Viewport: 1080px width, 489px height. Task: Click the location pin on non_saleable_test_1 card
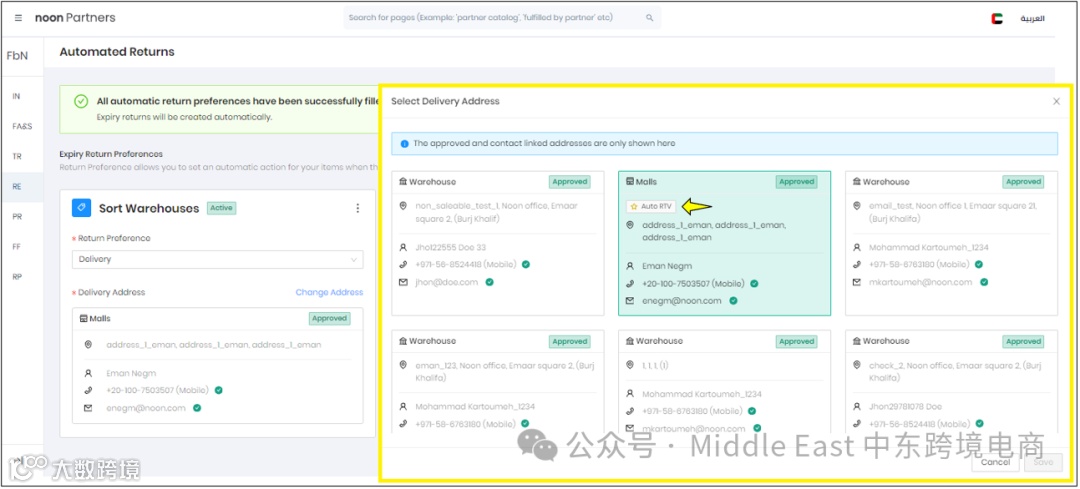pos(403,206)
